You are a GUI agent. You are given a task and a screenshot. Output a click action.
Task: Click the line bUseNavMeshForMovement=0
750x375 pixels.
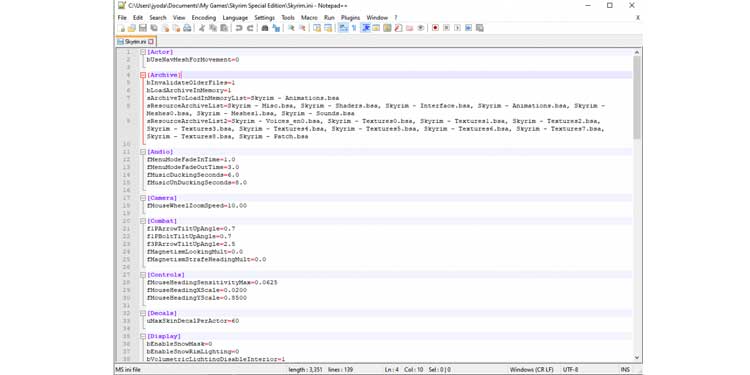(193, 60)
